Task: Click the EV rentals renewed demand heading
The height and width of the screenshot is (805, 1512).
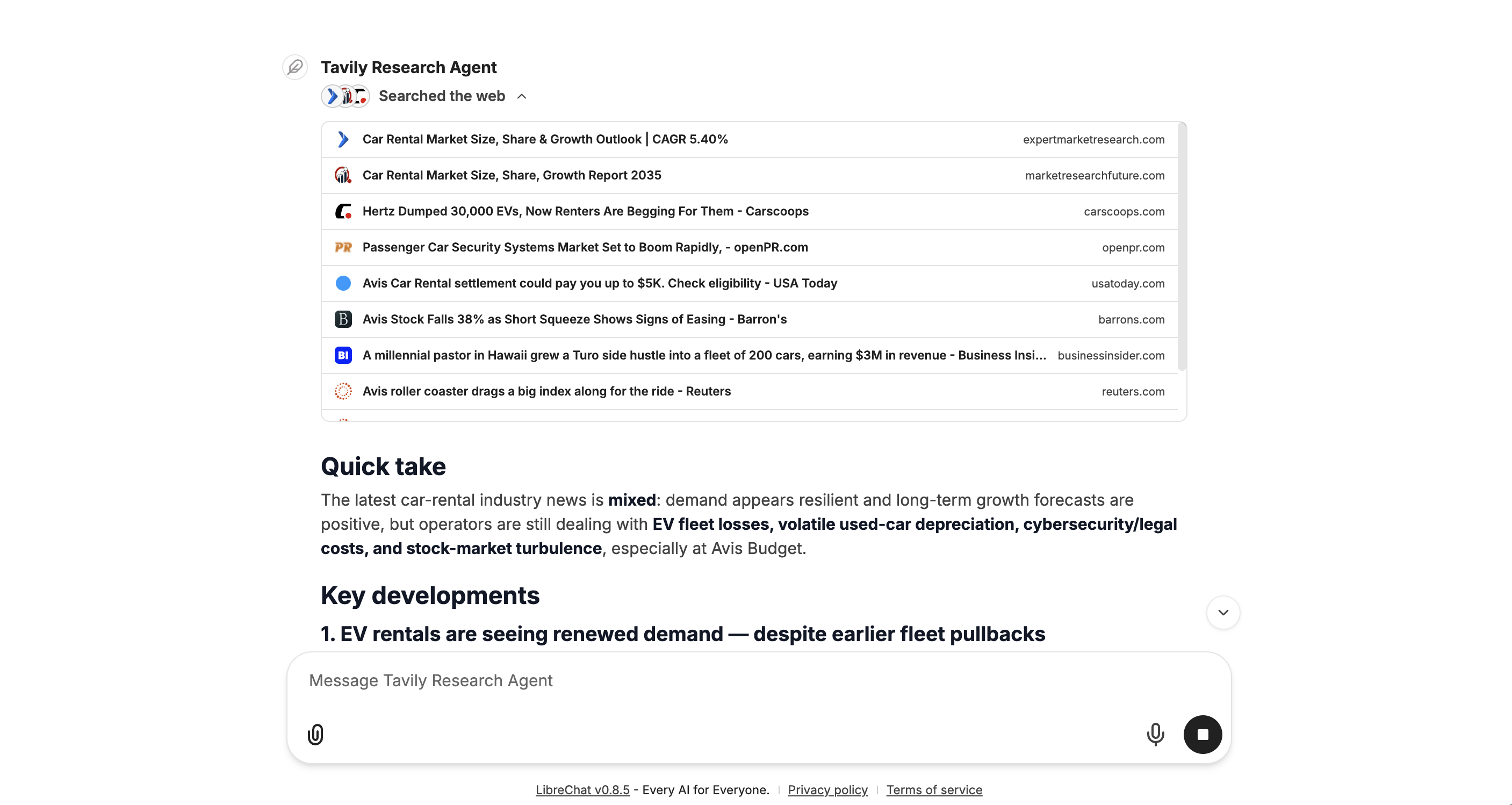Action: (682, 634)
